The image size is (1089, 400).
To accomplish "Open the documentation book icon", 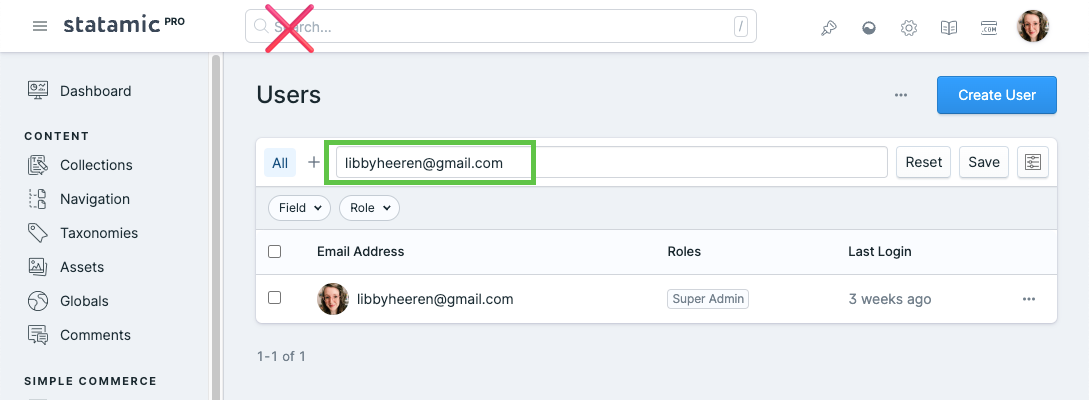I will 949,28.
